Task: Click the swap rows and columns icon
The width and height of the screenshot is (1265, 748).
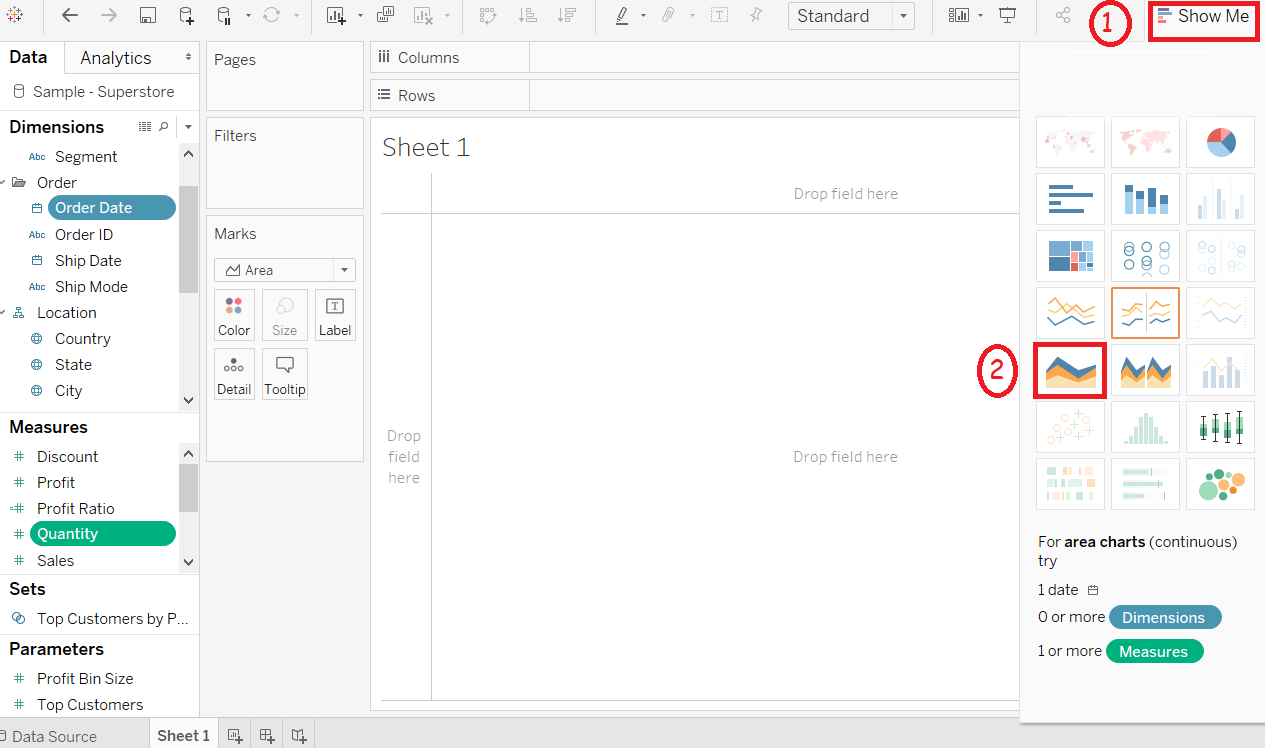Action: click(x=488, y=16)
